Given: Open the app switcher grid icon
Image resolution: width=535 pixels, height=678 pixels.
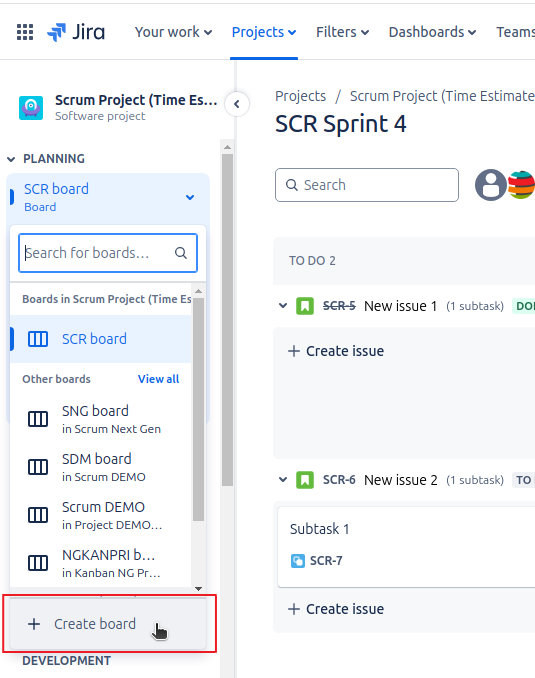Looking at the screenshot, I should coord(25,32).
